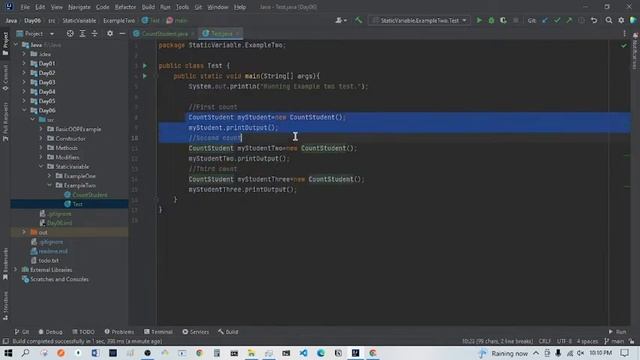
Task: Open Project panel gear options
Action: [x=110, y=33]
